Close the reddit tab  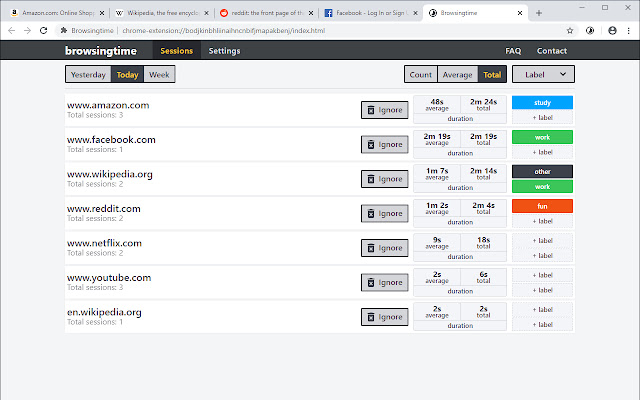[x=311, y=13]
